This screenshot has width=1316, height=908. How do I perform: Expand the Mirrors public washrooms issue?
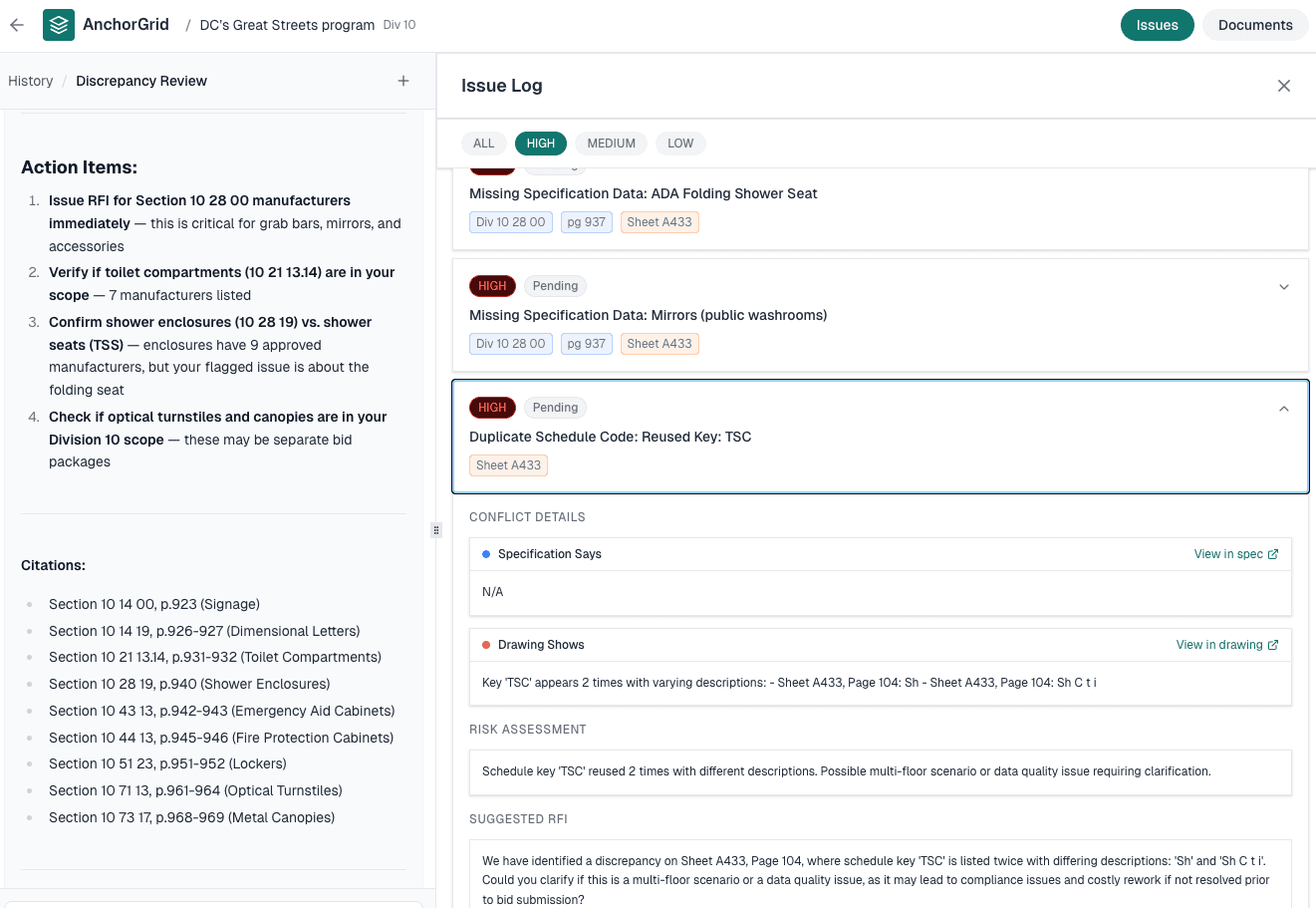[1284, 287]
